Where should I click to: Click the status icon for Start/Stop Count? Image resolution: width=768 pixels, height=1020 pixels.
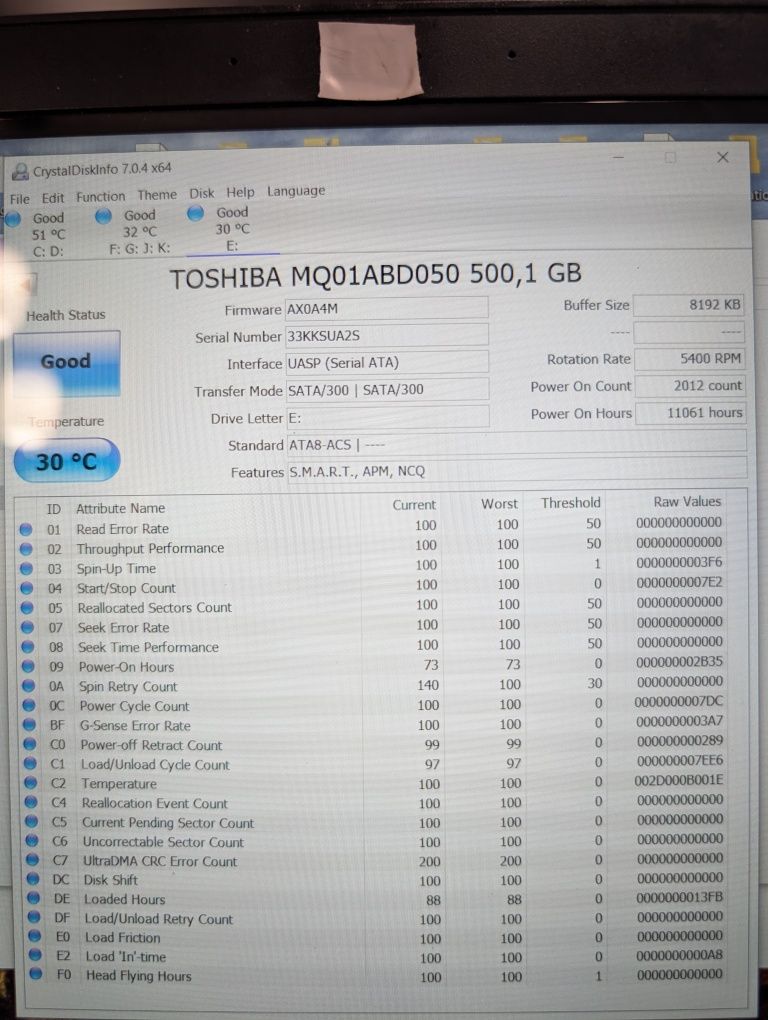click(27, 589)
